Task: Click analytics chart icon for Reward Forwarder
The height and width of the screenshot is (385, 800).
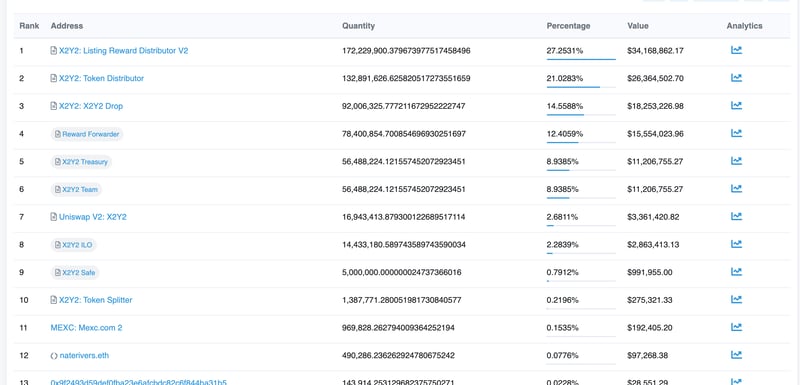Action: coord(736,133)
